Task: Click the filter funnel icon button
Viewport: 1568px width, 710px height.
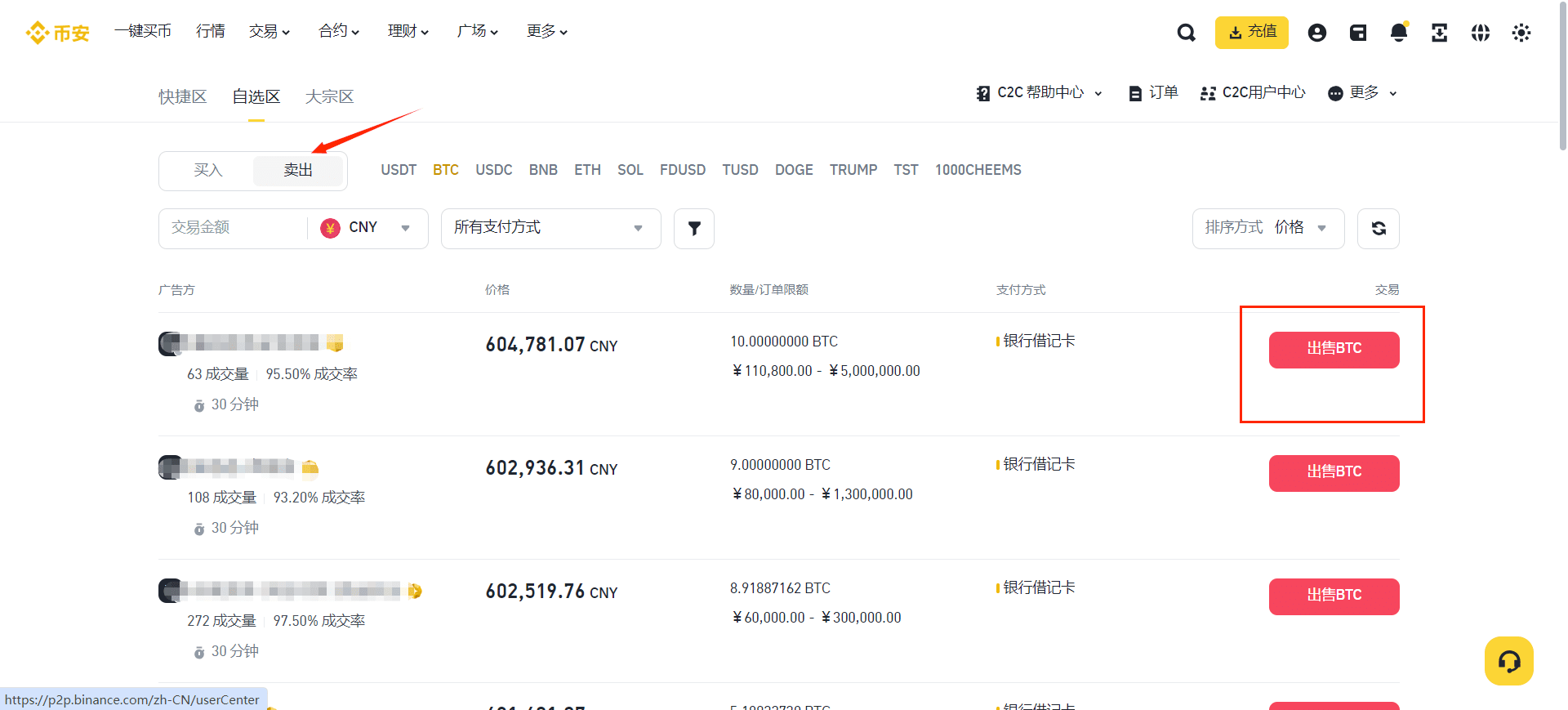Action: click(694, 229)
